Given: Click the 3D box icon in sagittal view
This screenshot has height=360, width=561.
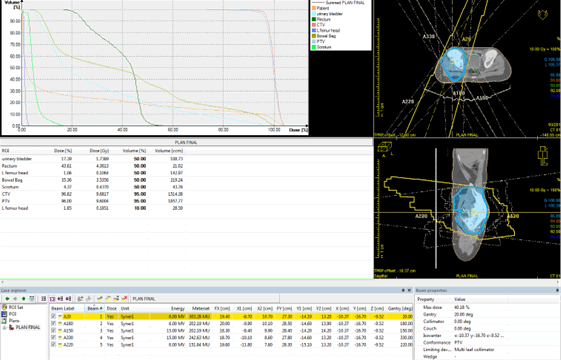Looking at the screenshot, I should (385, 147).
